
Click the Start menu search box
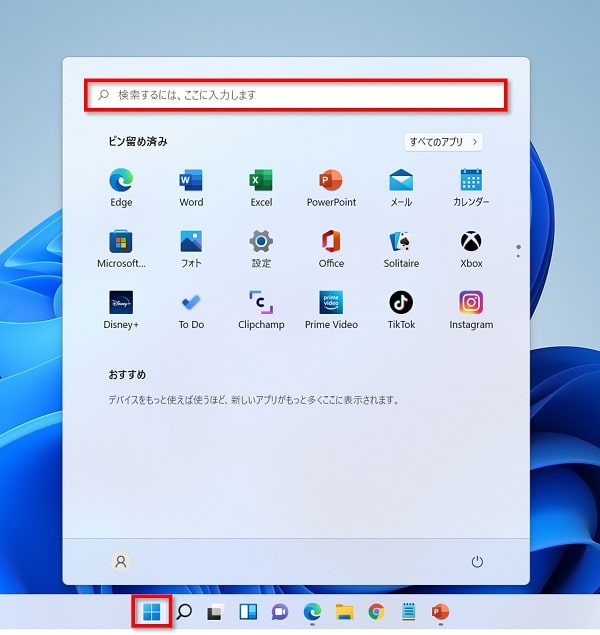point(296,95)
